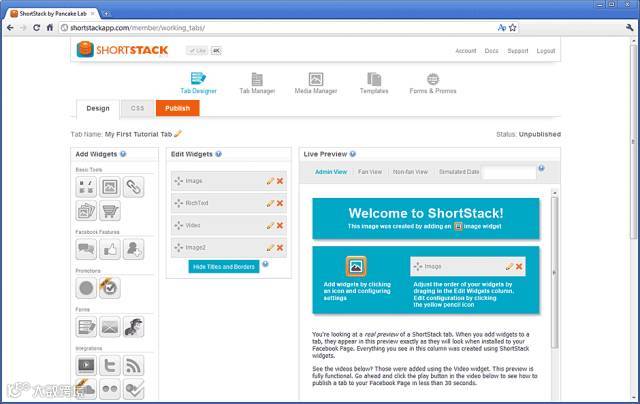Add the envelope mail form widget
This screenshot has width=640, height=404.
[110, 326]
